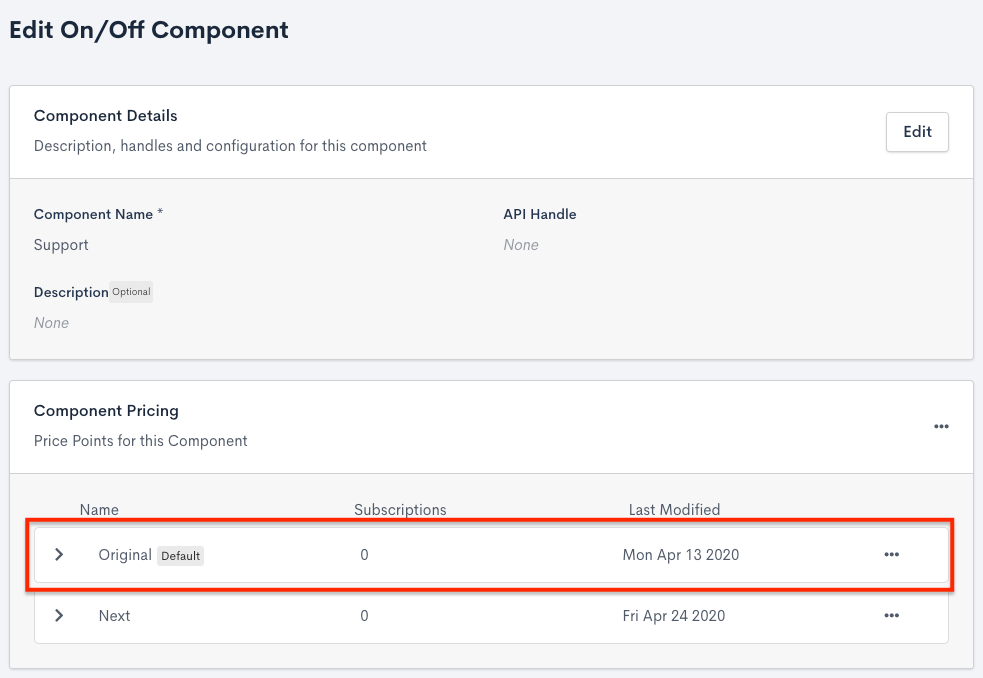Open the ellipsis menu for Next price point
The width and height of the screenshot is (983, 678).
(891, 616)
